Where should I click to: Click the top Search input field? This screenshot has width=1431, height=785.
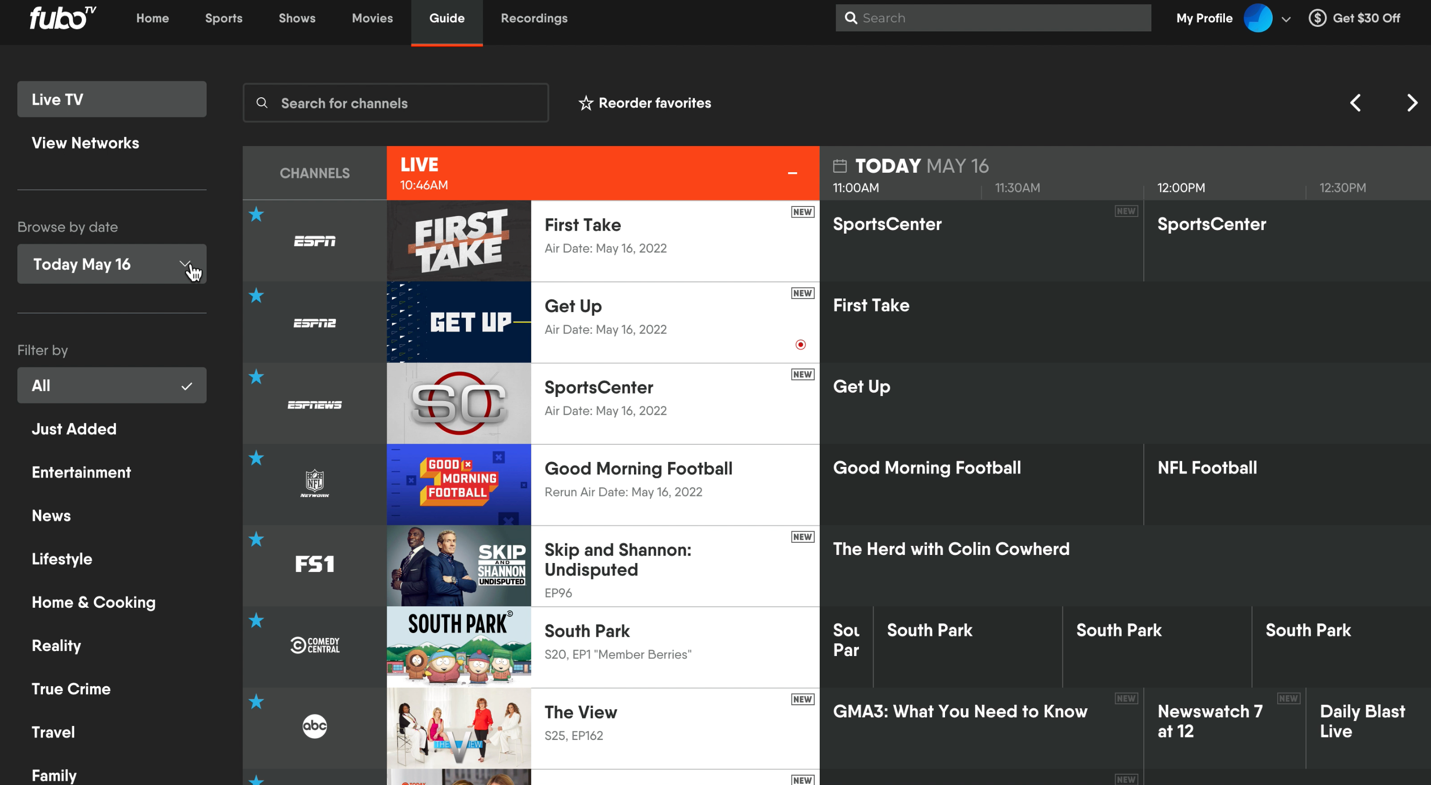(993, 18)
